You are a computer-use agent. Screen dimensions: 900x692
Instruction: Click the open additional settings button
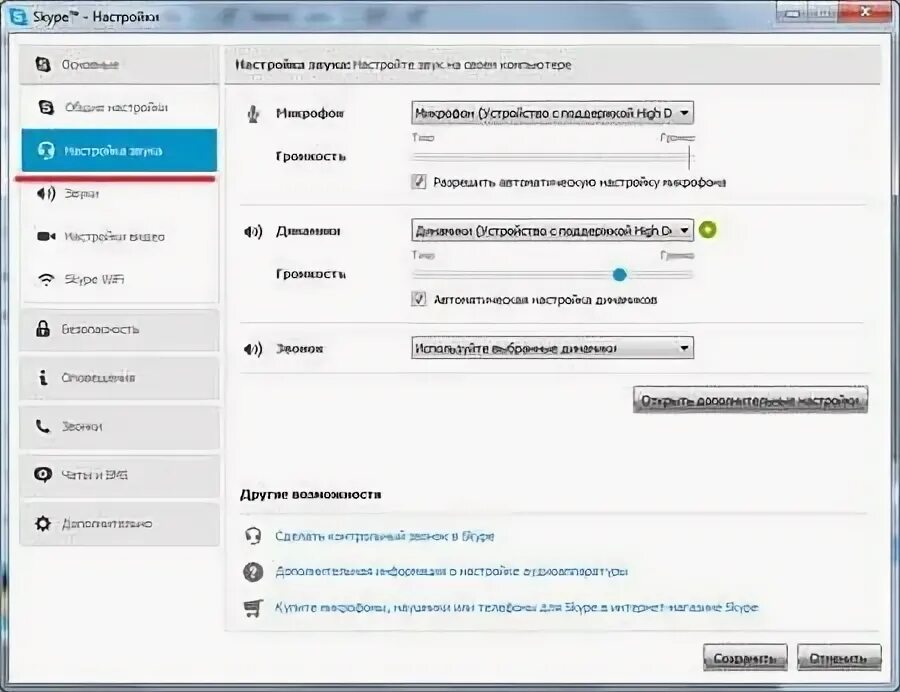tap(750, 400)
